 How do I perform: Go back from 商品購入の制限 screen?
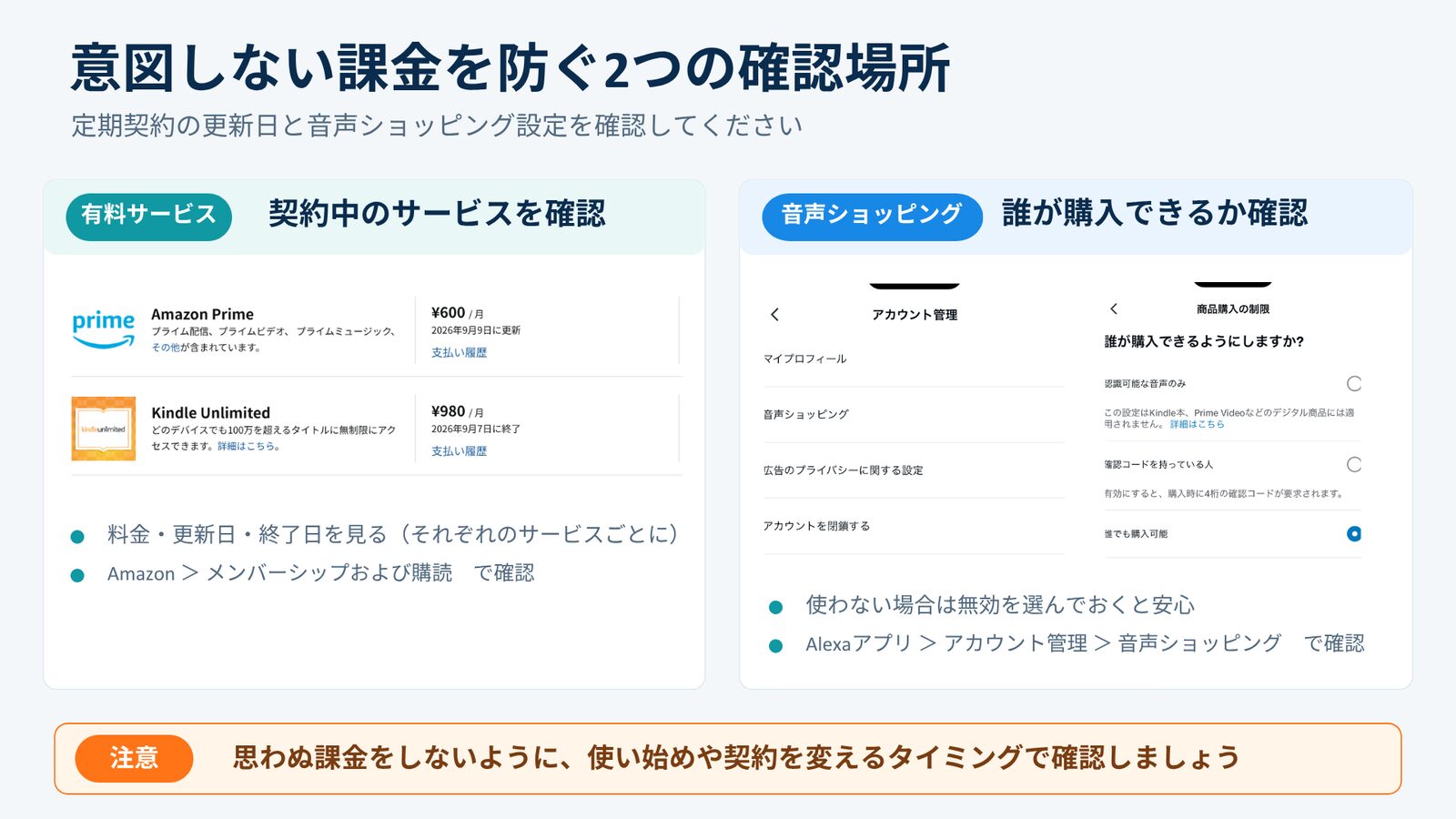click(1114, 308)
